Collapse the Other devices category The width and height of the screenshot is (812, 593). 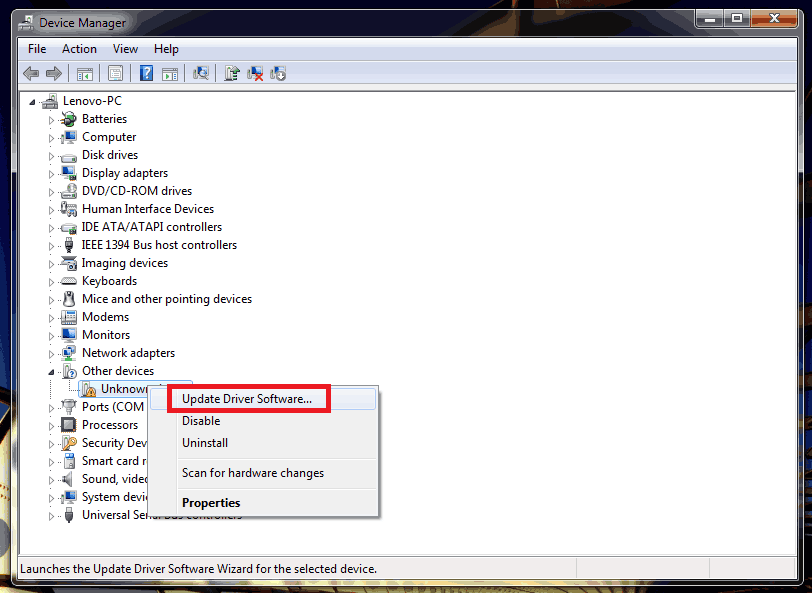click(x=51, y=370)
